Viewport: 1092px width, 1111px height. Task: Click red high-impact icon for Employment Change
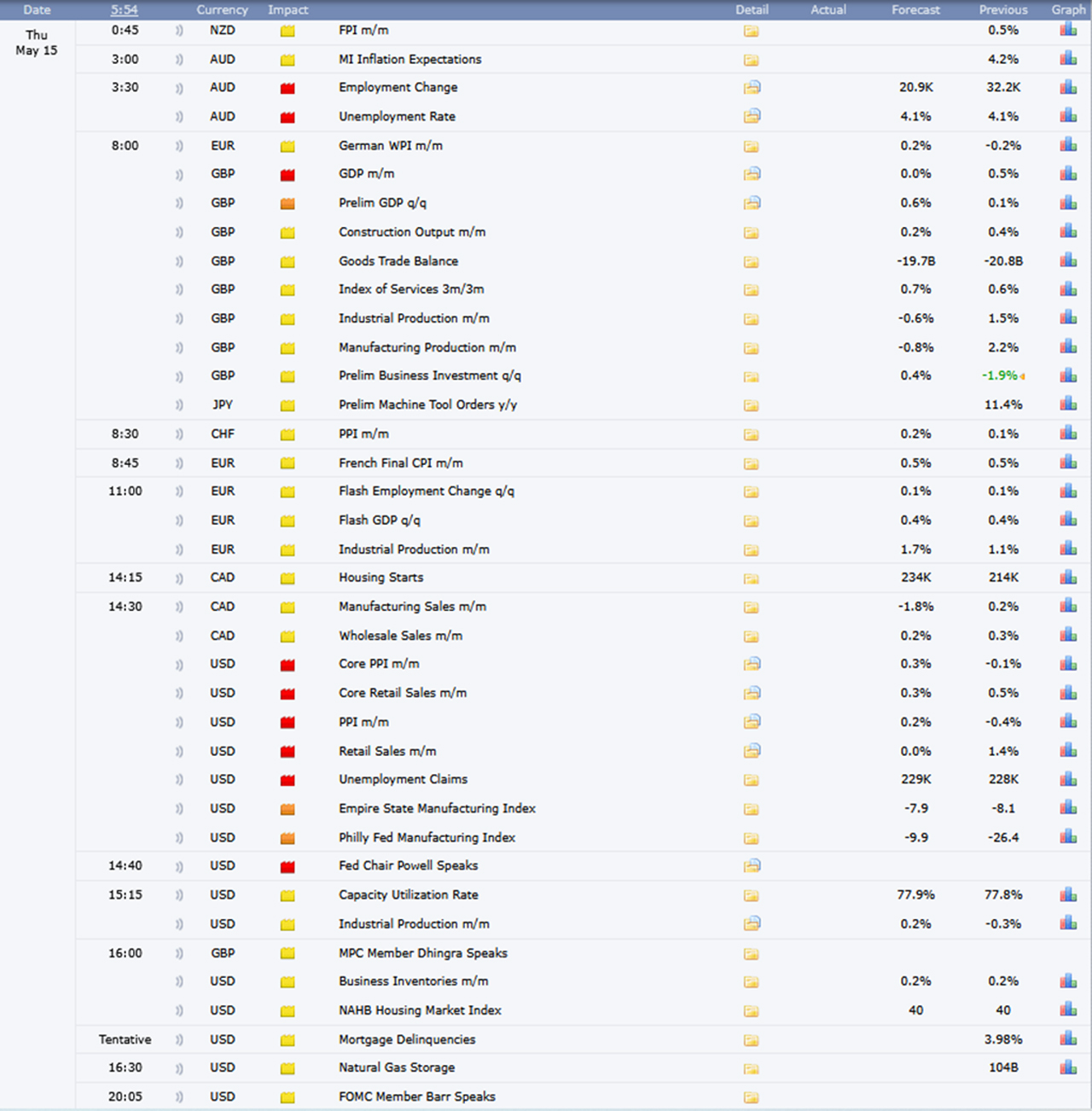pos(288,88)
